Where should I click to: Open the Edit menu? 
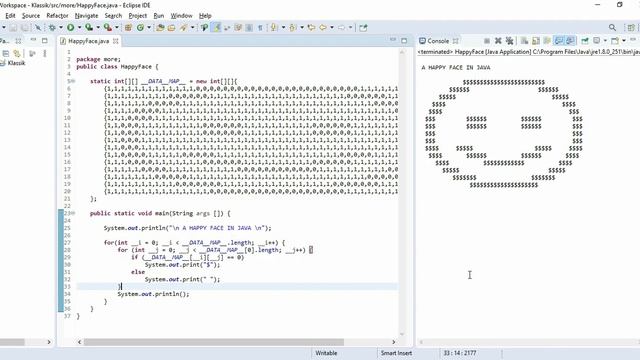[x=10, y=16]
